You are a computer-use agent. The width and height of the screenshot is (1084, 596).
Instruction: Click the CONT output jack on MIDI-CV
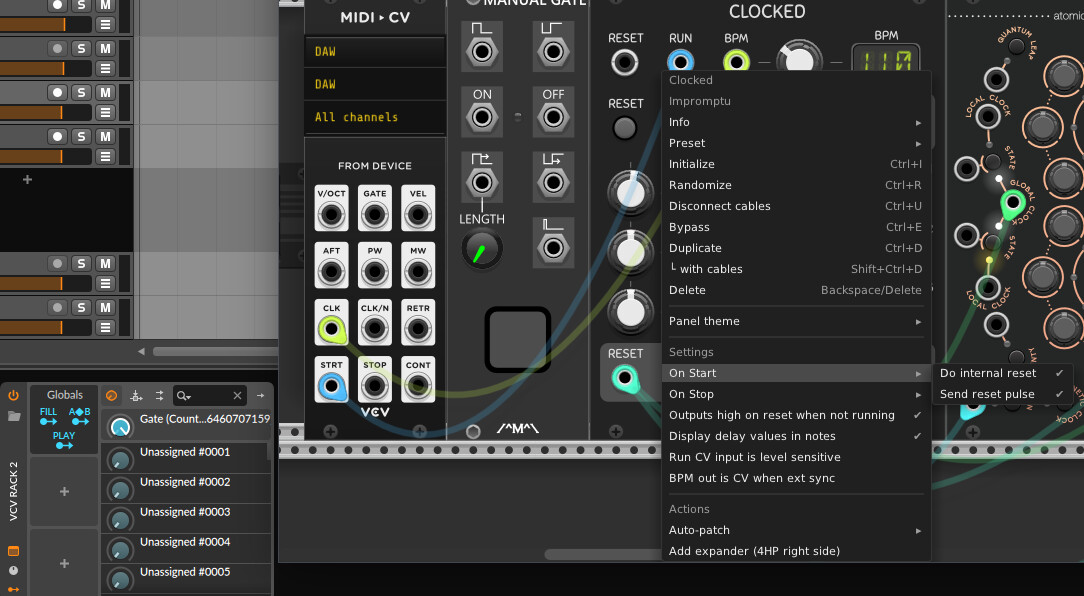pyautogui.click(x=418, y=386)
